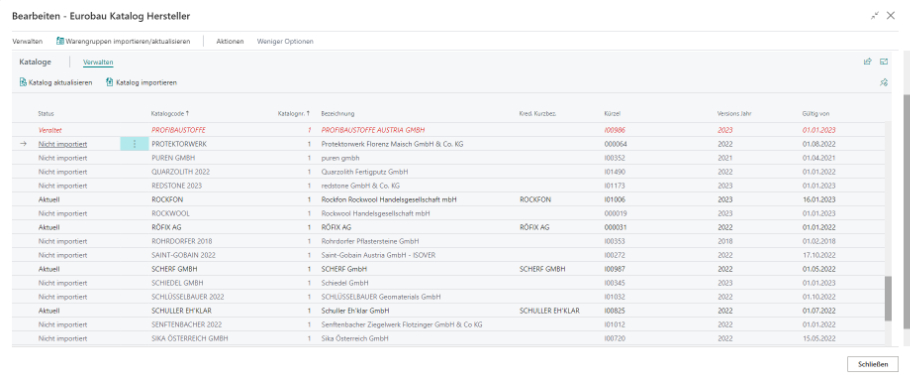Sort by the Katalognr. column header
This screenshot has height=382, width=910.
pos(294,113)
